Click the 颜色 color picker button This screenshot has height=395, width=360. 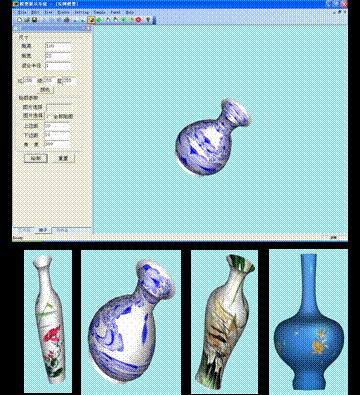point(45,90)
